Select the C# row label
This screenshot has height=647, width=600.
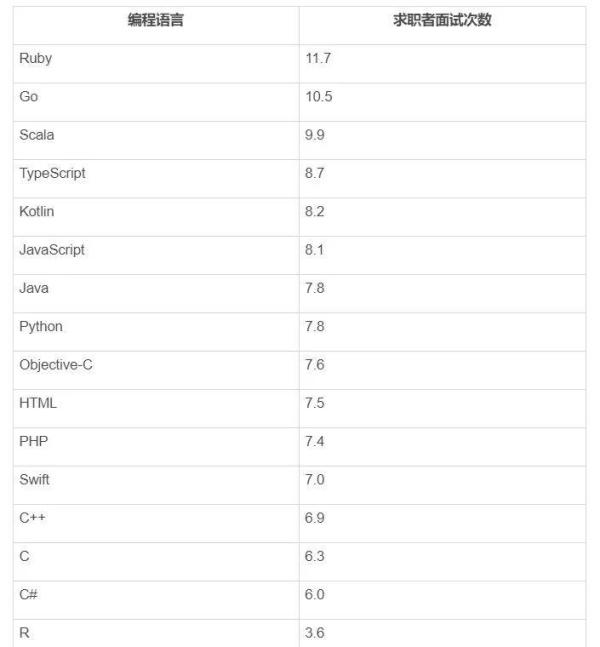tap(28, 595)
